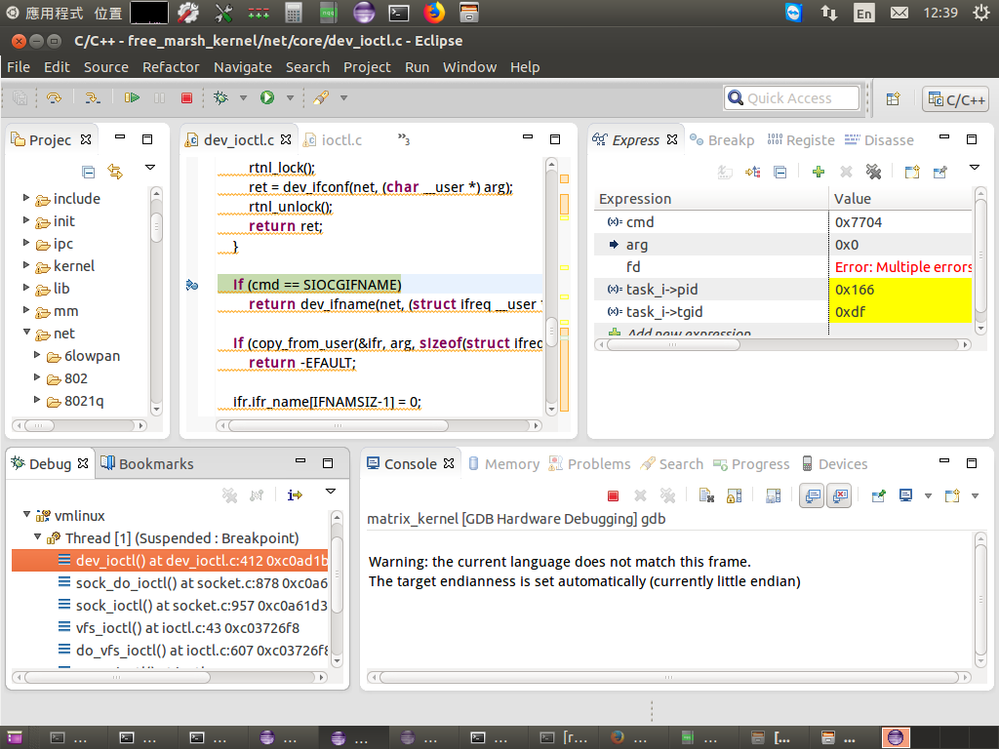Click Instruction Stepping Mode icon in Debug view
The image size is (999, 749).
coord(294,495)
